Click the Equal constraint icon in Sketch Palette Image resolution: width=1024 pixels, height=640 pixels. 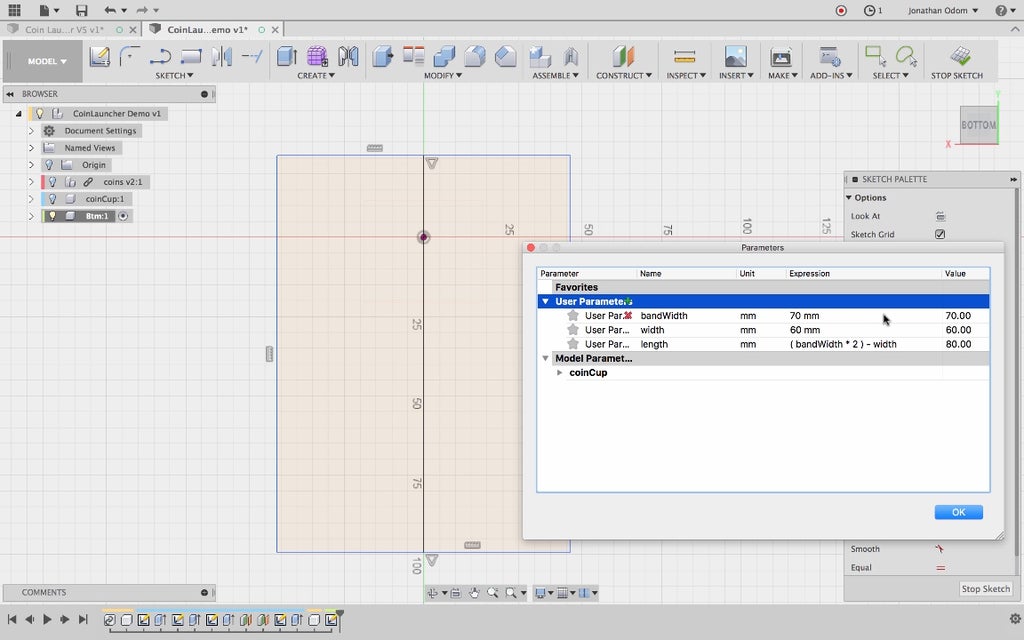pos(940,567)
